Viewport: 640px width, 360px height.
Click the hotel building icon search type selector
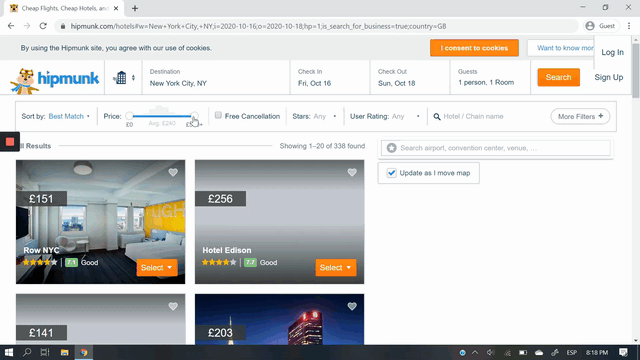coord(124,78)
